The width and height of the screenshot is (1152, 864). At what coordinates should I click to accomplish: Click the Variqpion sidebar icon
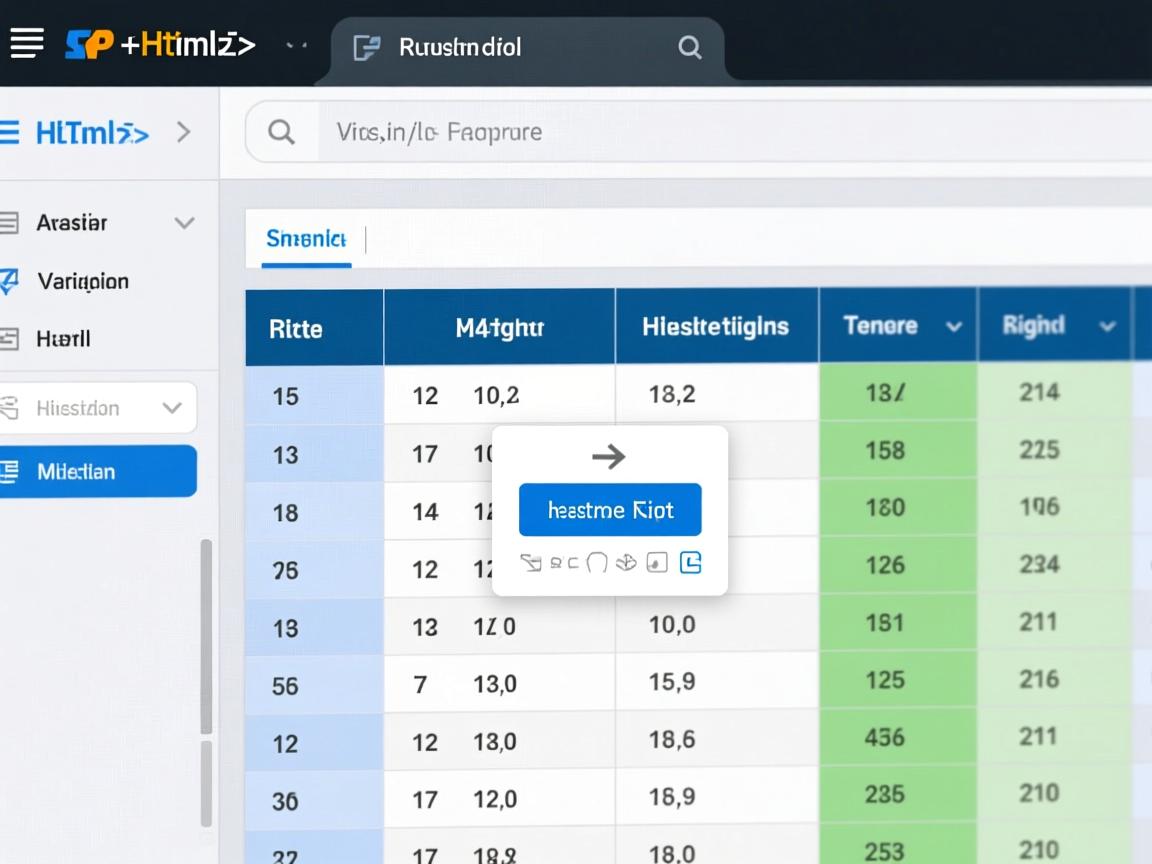tap(9, 282)
